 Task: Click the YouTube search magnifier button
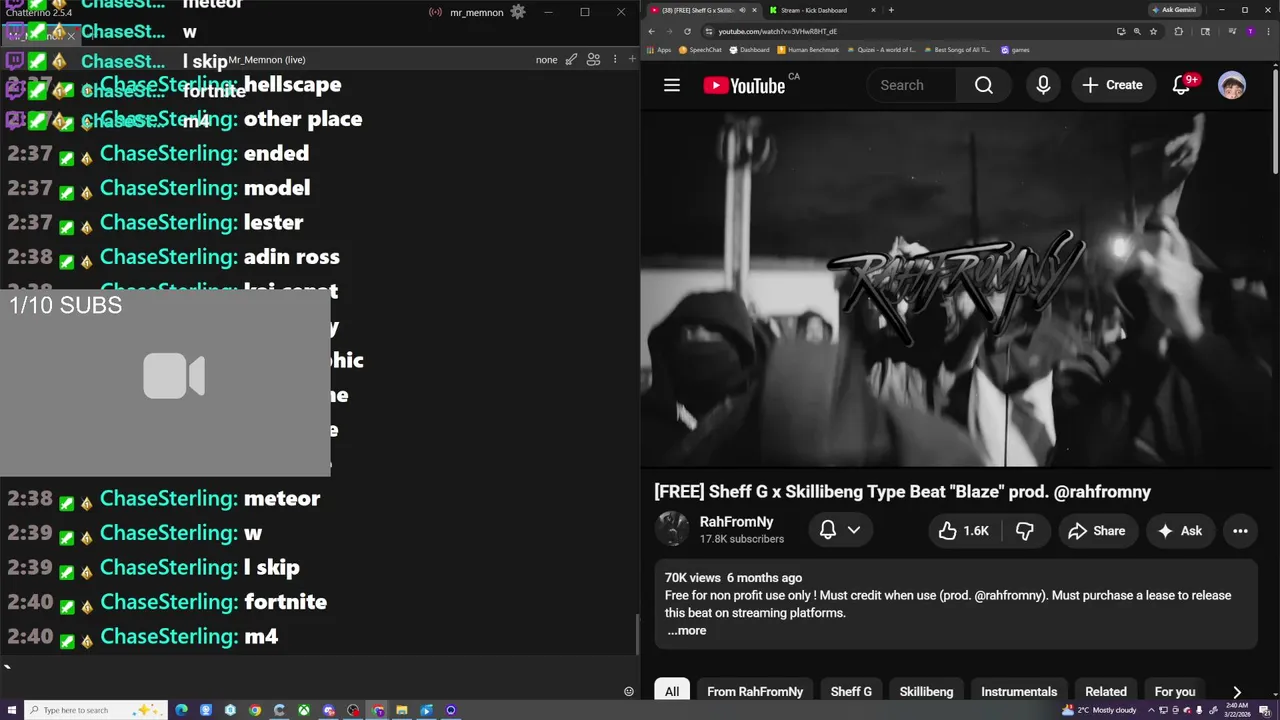point(984,85)
